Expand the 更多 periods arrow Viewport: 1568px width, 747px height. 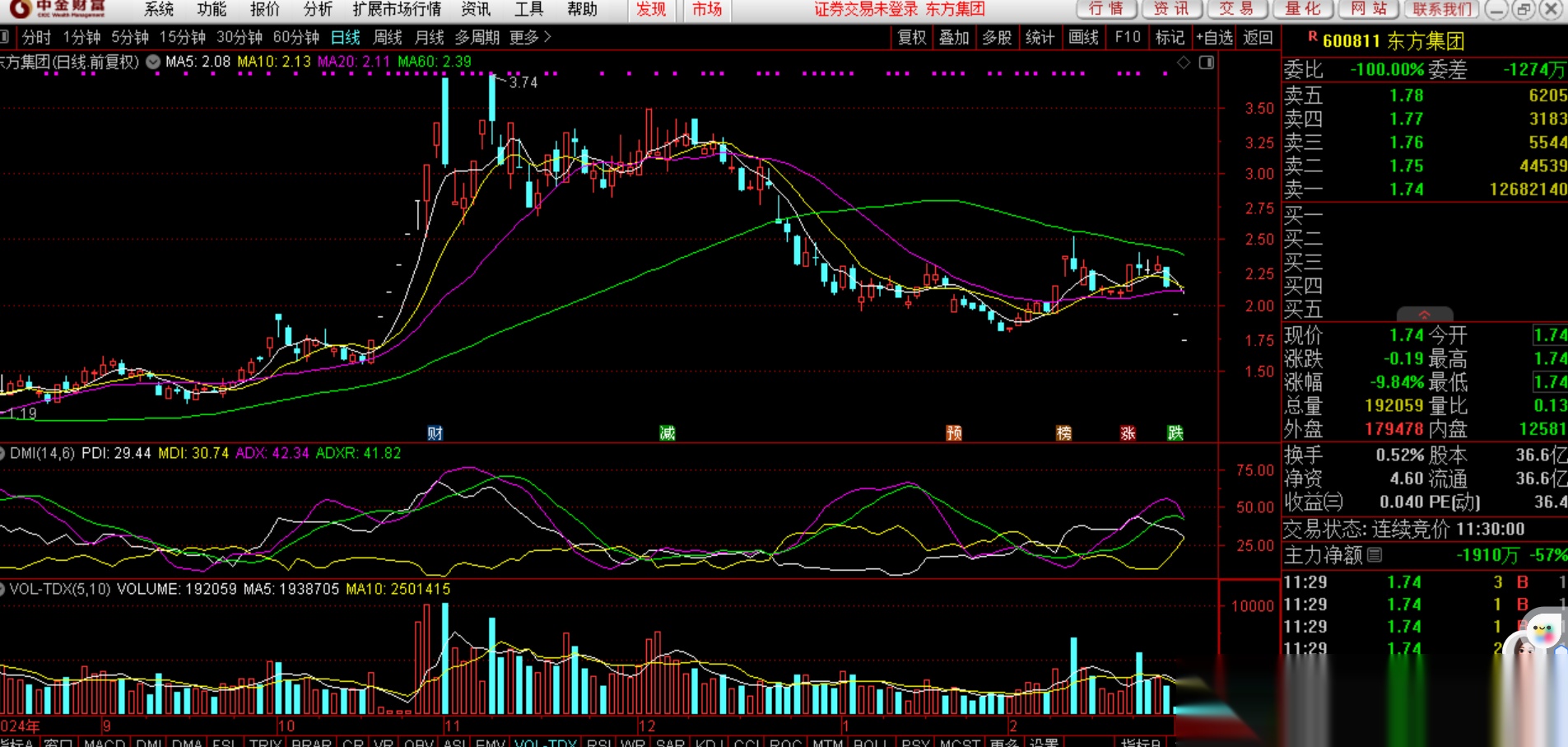coord(547,37)
